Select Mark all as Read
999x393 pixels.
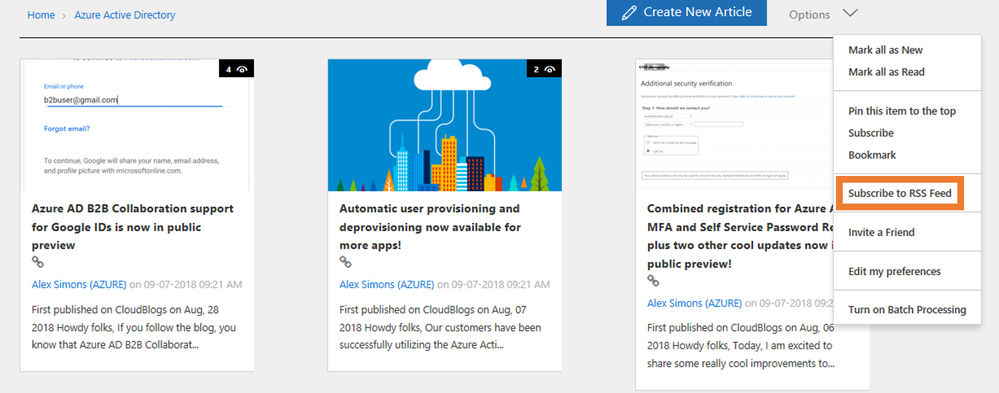click(886, 72)
